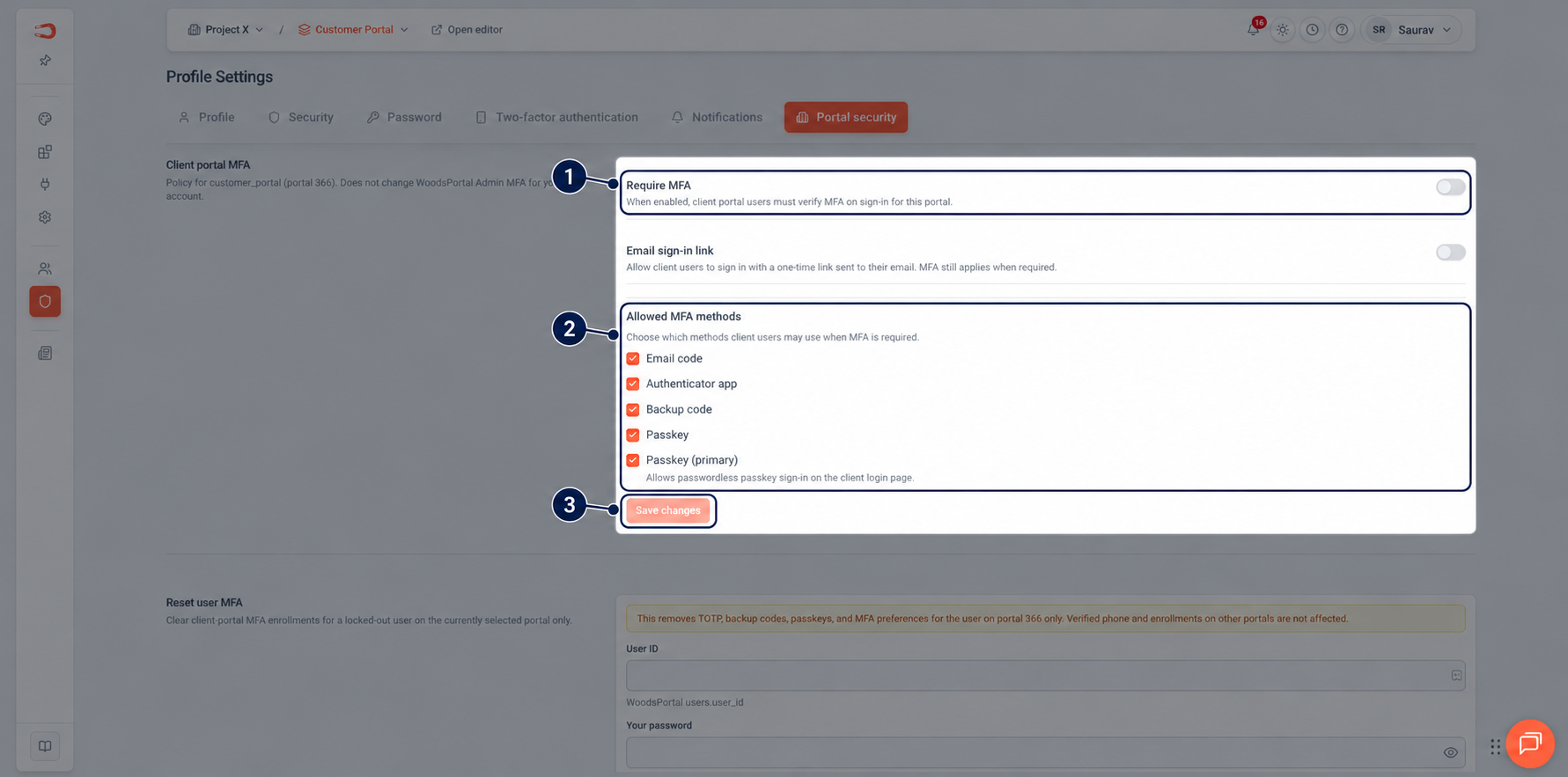Image resolution: width=1568 pixels, height=777 pixels.
Task: Click the Save changes button
Action: [668, 510]
